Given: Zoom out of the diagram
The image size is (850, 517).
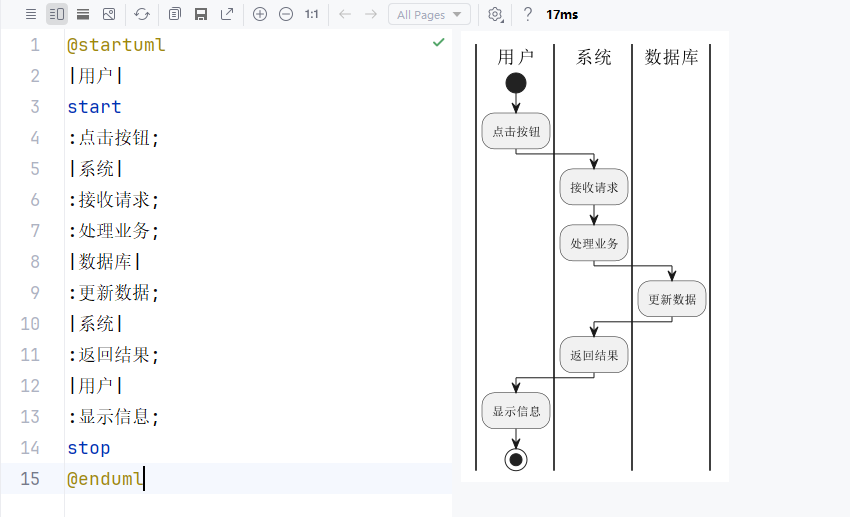Looking at the screenshot, I should (x=286, y=15).
